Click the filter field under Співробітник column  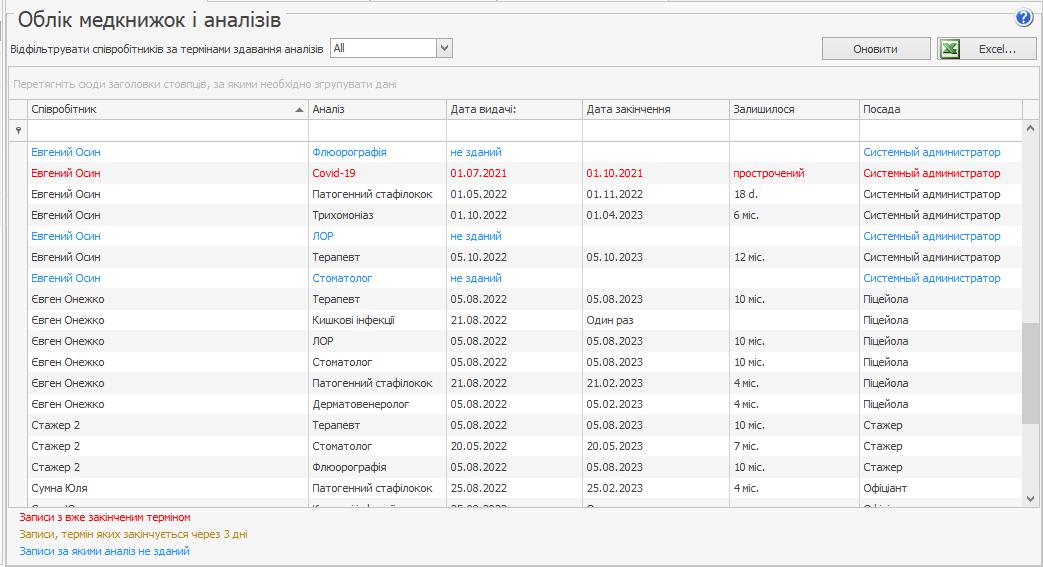click(x=167, y=130)
